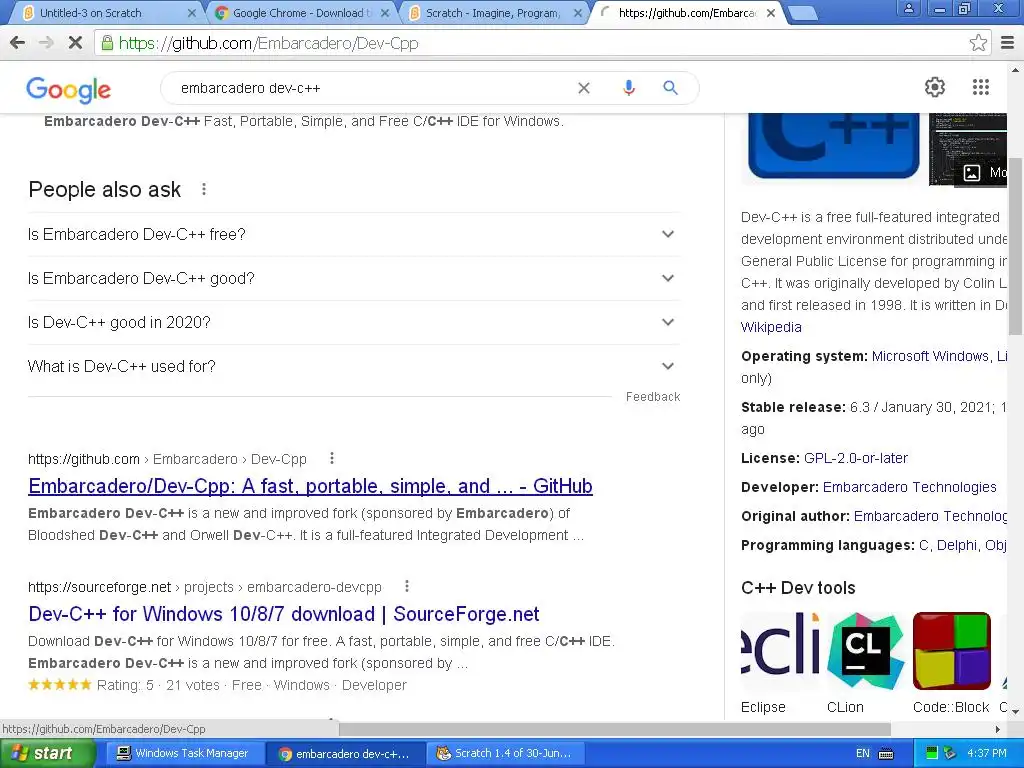This screenshot has height=768, width=1024.
Task: Click the Google logo
Action: (69, 89)
